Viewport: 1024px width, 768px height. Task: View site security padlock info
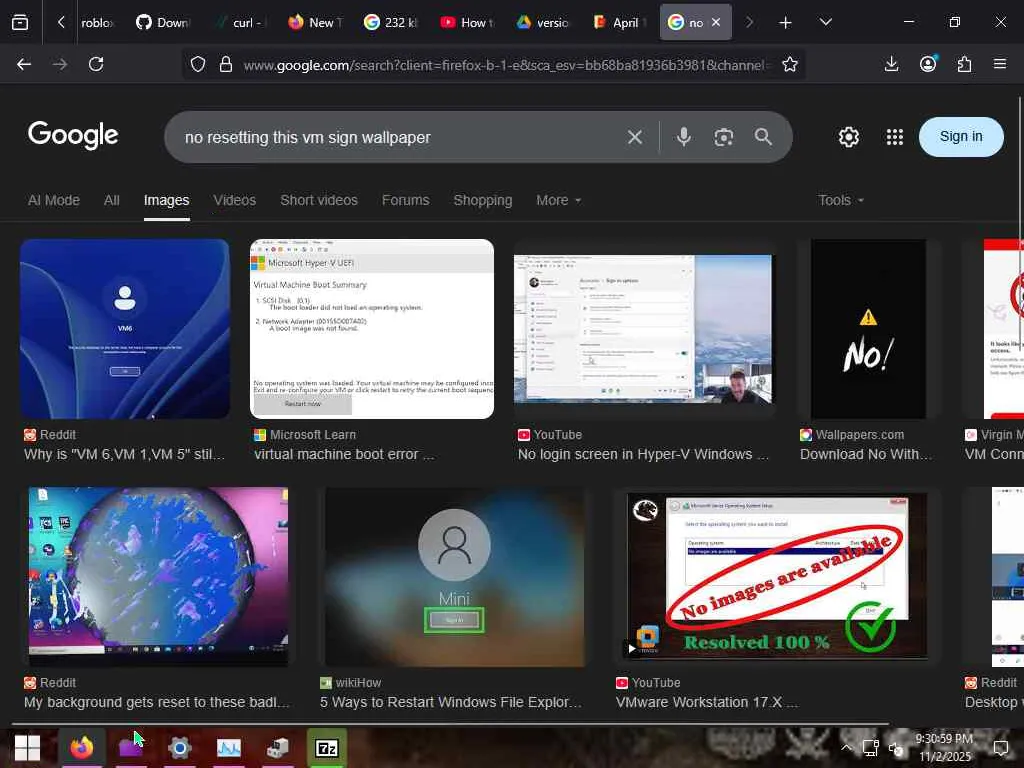click(x=226, y=64)
